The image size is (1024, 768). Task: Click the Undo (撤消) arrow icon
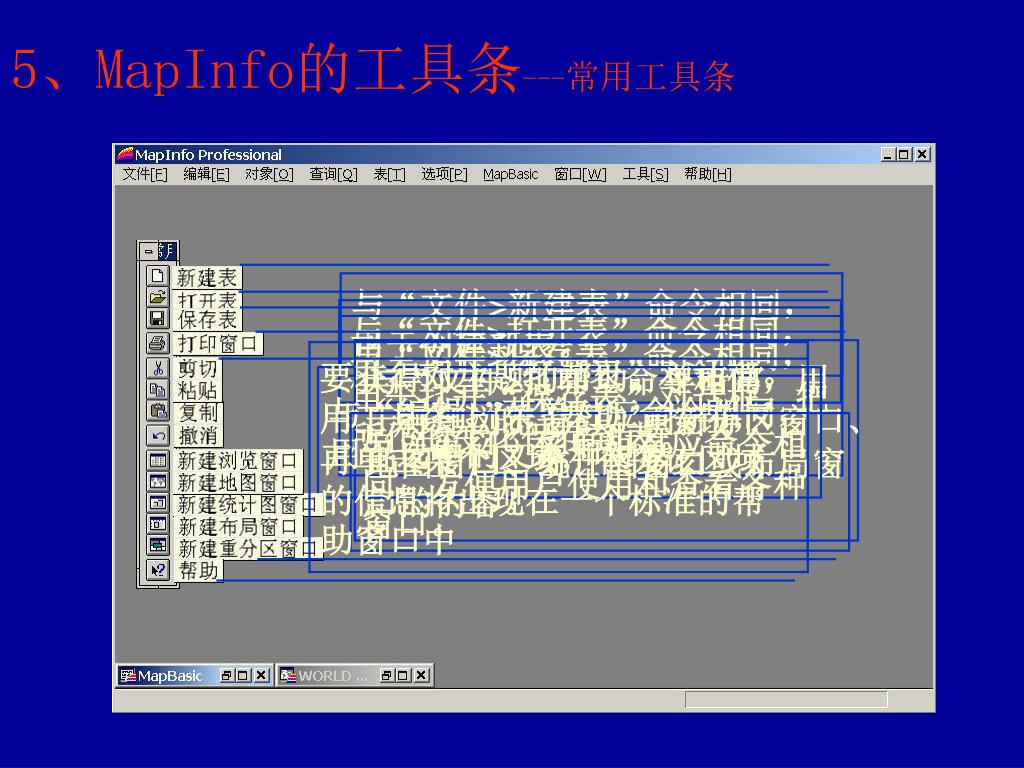pyautogui.click(x=157, y=435)
